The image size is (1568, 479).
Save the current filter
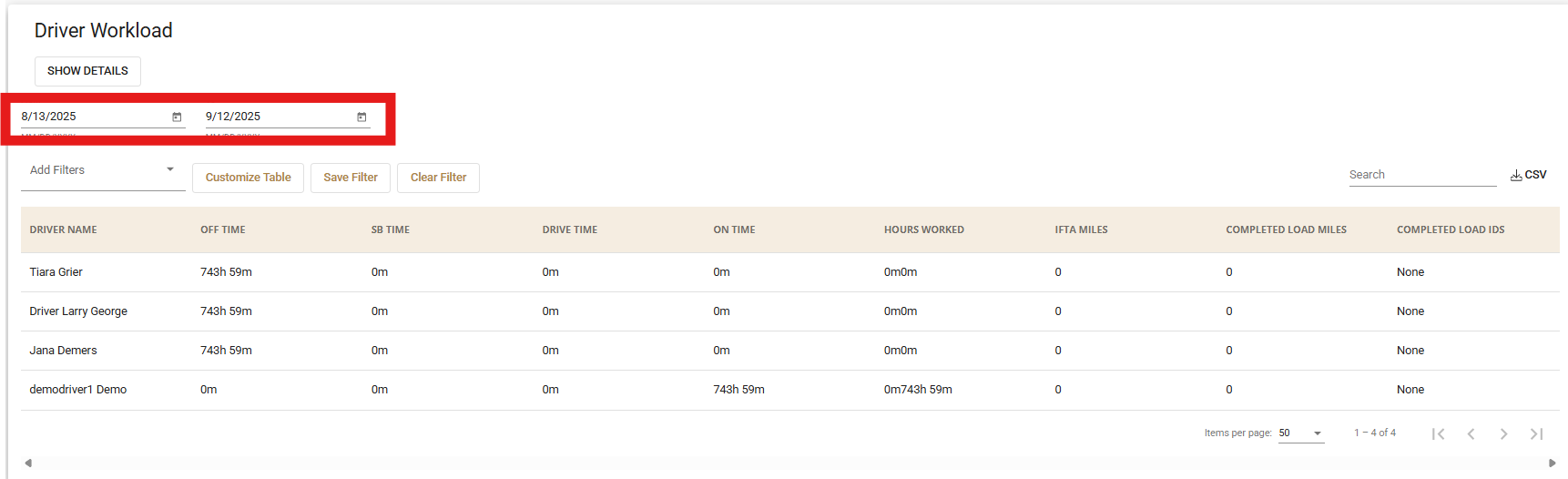pyautogui.click(x=350, y=178)
